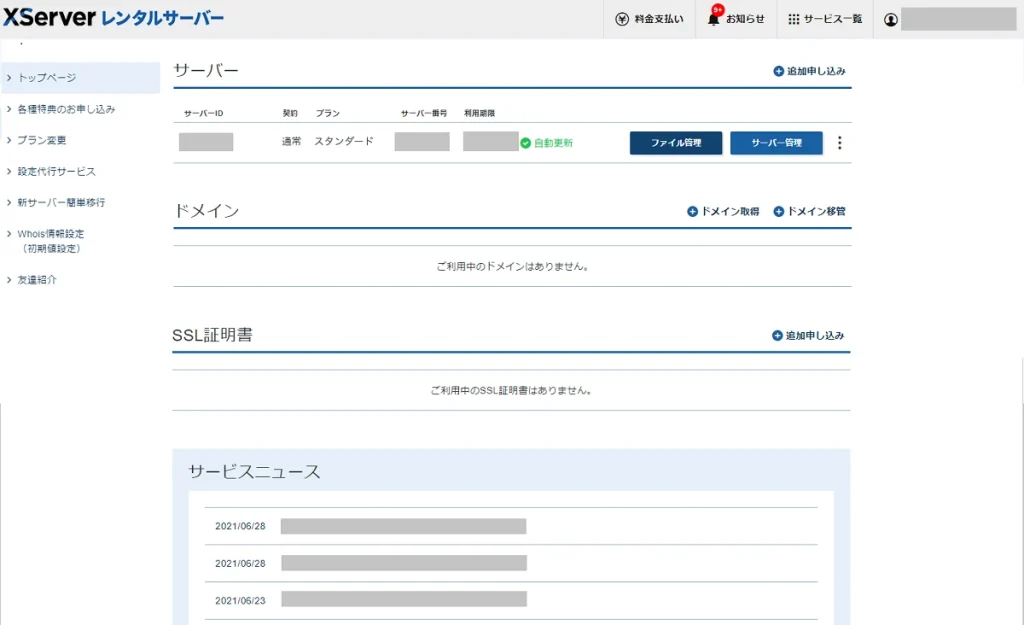Click the red notification count badge
This screenshot has width=1024, height=625.
point(718,9)
